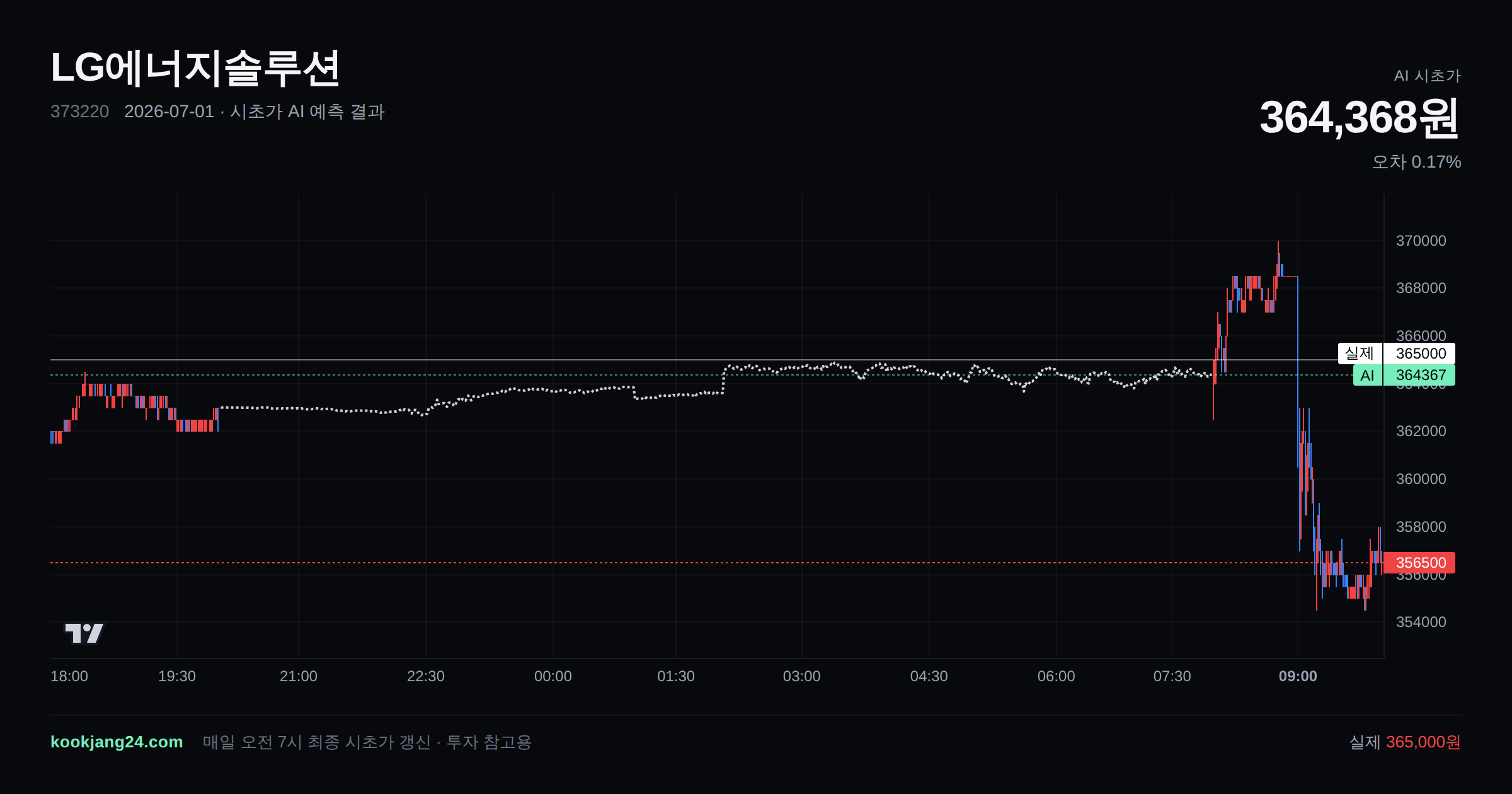The image size is (1512, 794).
Task: Click the 04:30 time axis label
Action: 929,676
